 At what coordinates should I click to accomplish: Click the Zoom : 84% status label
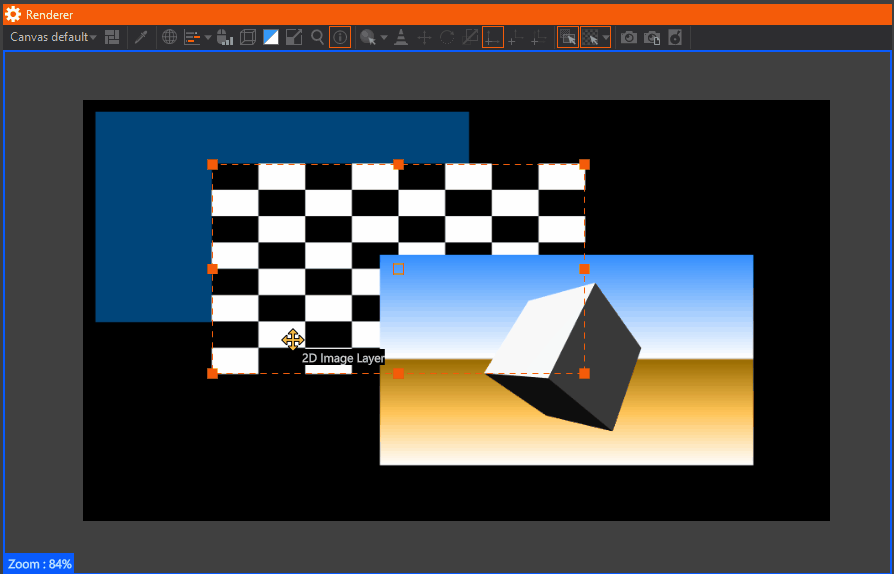point(39,564)
